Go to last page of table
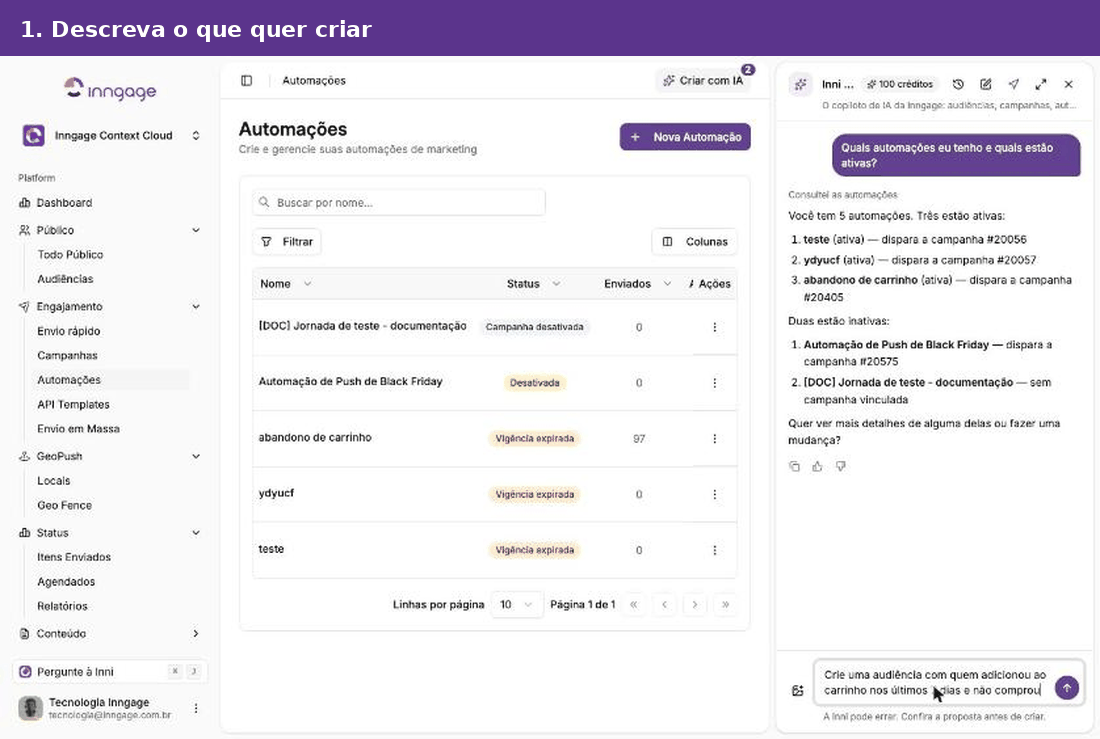Image resolution: width=1100 pixels, height=739 pixels. click(725, 604)
